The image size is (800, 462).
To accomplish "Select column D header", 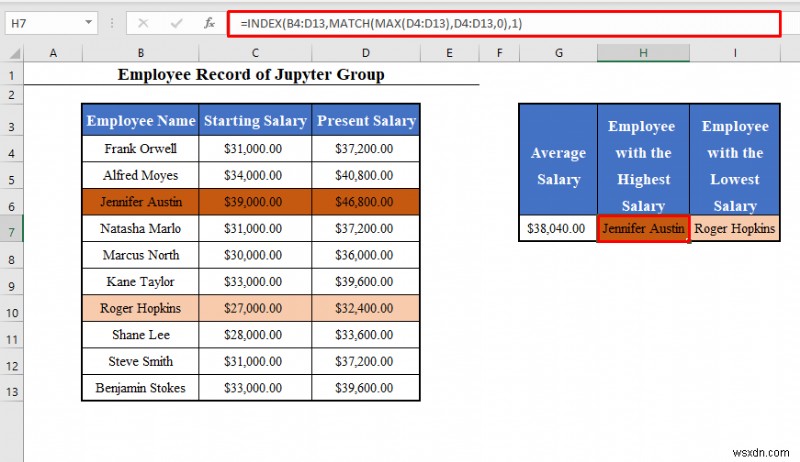I will click(x=366, y=53).
